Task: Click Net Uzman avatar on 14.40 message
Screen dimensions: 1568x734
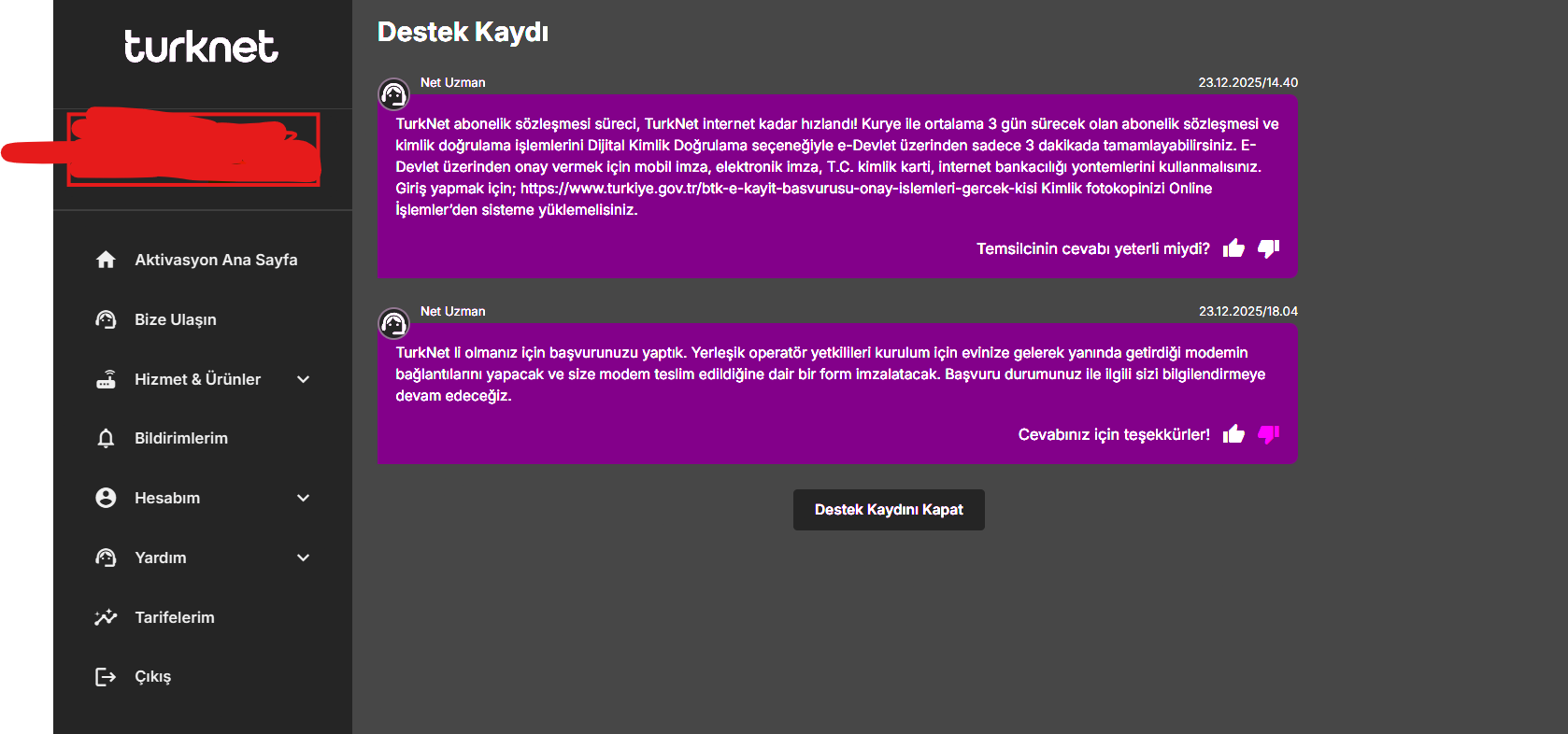Action: coord(393,94)
